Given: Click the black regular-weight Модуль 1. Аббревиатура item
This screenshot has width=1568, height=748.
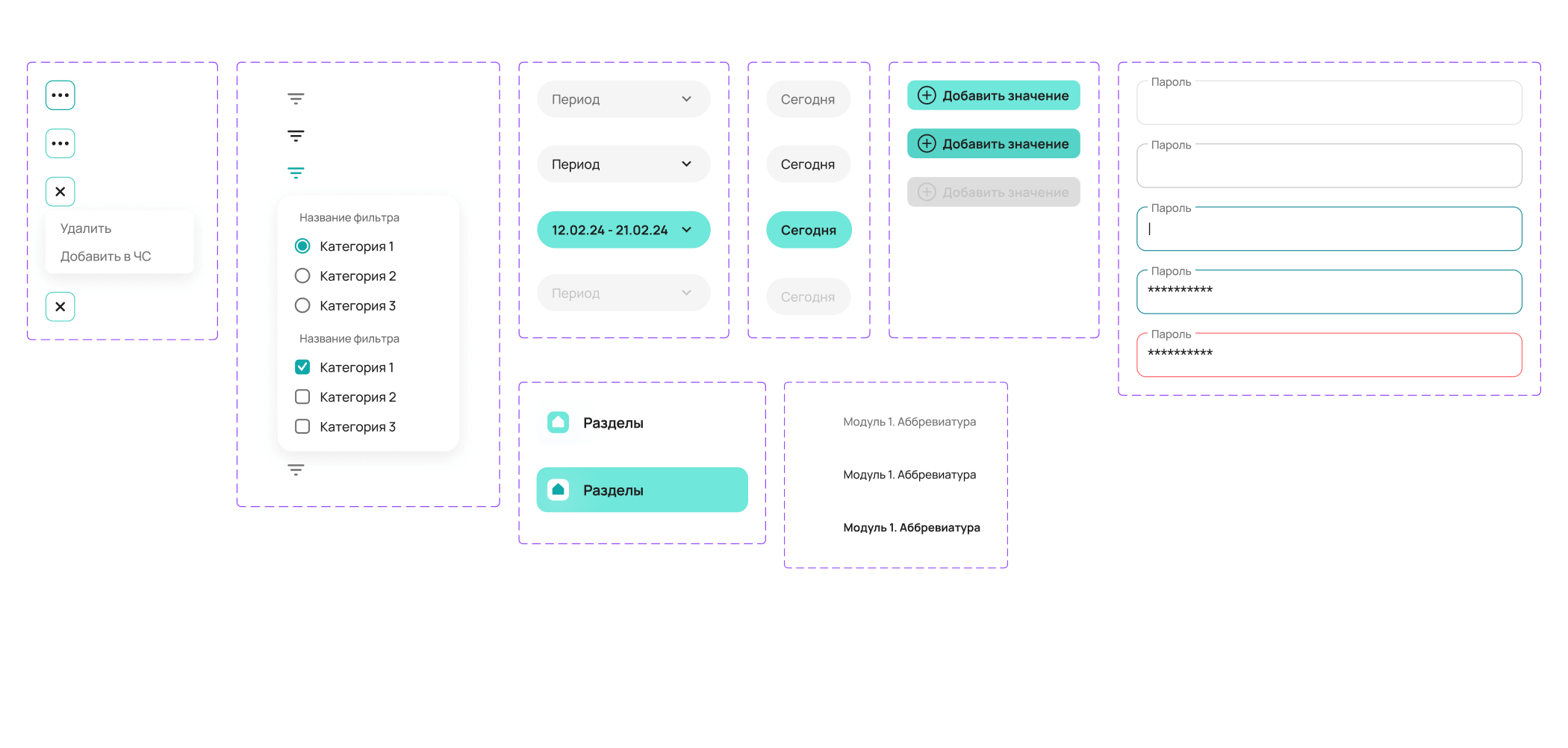Looking at the screenshot, I should point(909,475).
